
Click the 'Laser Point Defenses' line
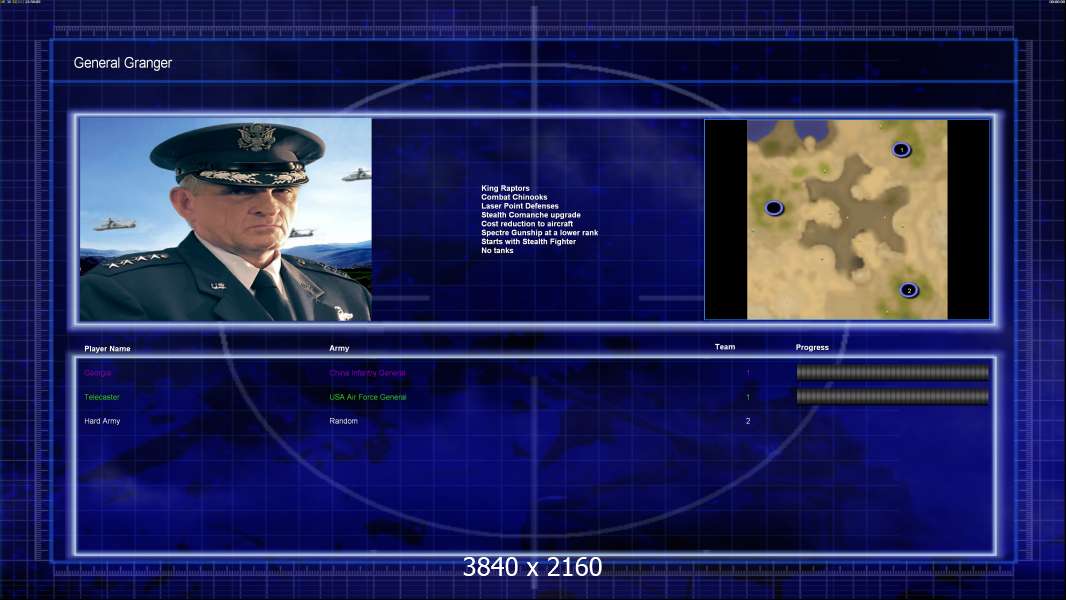click(x=520, y=206)
